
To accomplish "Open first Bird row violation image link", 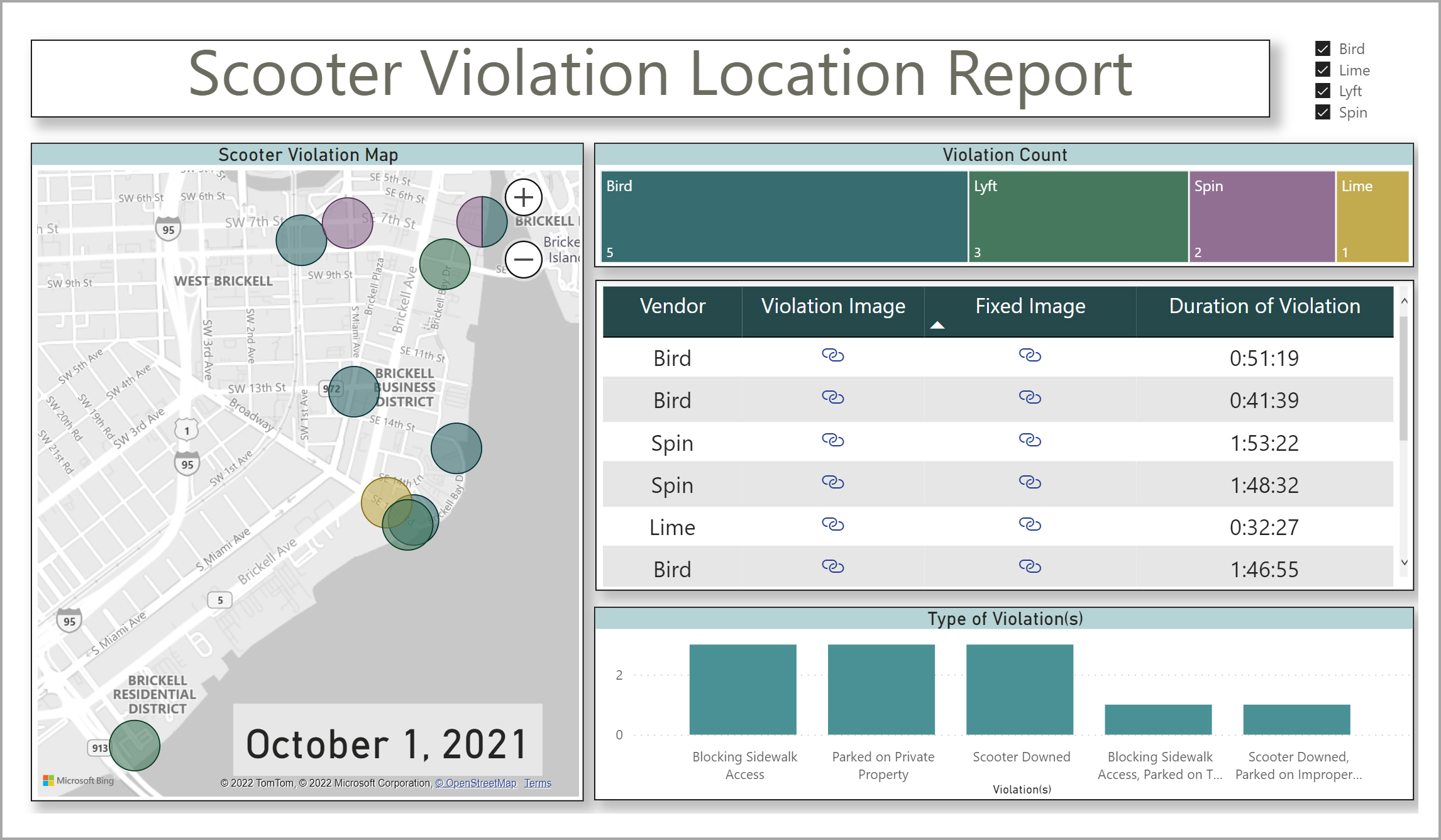I will pyautogui.click(x=832, y=356).
